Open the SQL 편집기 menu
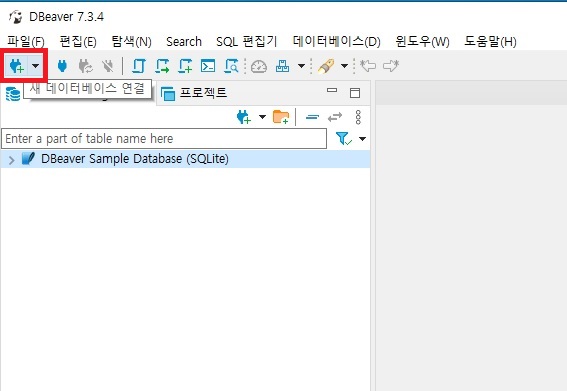567x391 pixels. tap(247, 42)
